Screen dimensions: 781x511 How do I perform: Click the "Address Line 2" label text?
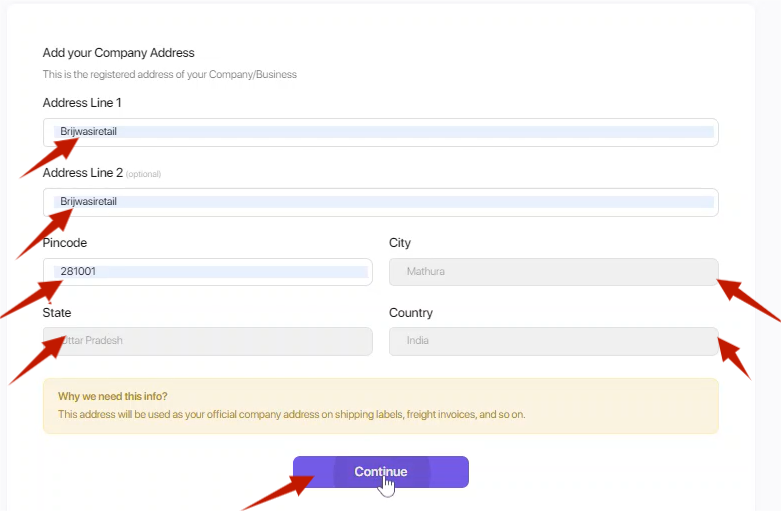click(82, 173)
